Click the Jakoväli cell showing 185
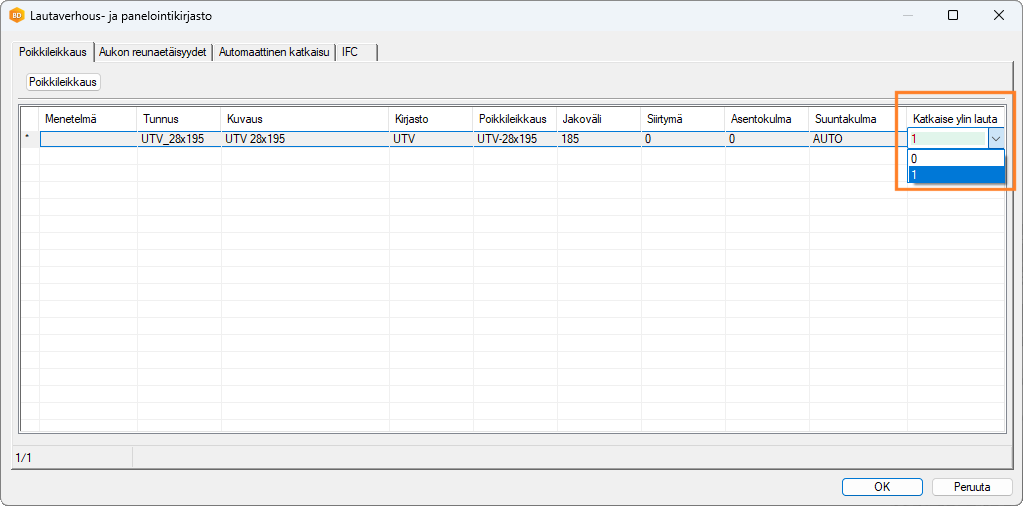 point(598,139)
